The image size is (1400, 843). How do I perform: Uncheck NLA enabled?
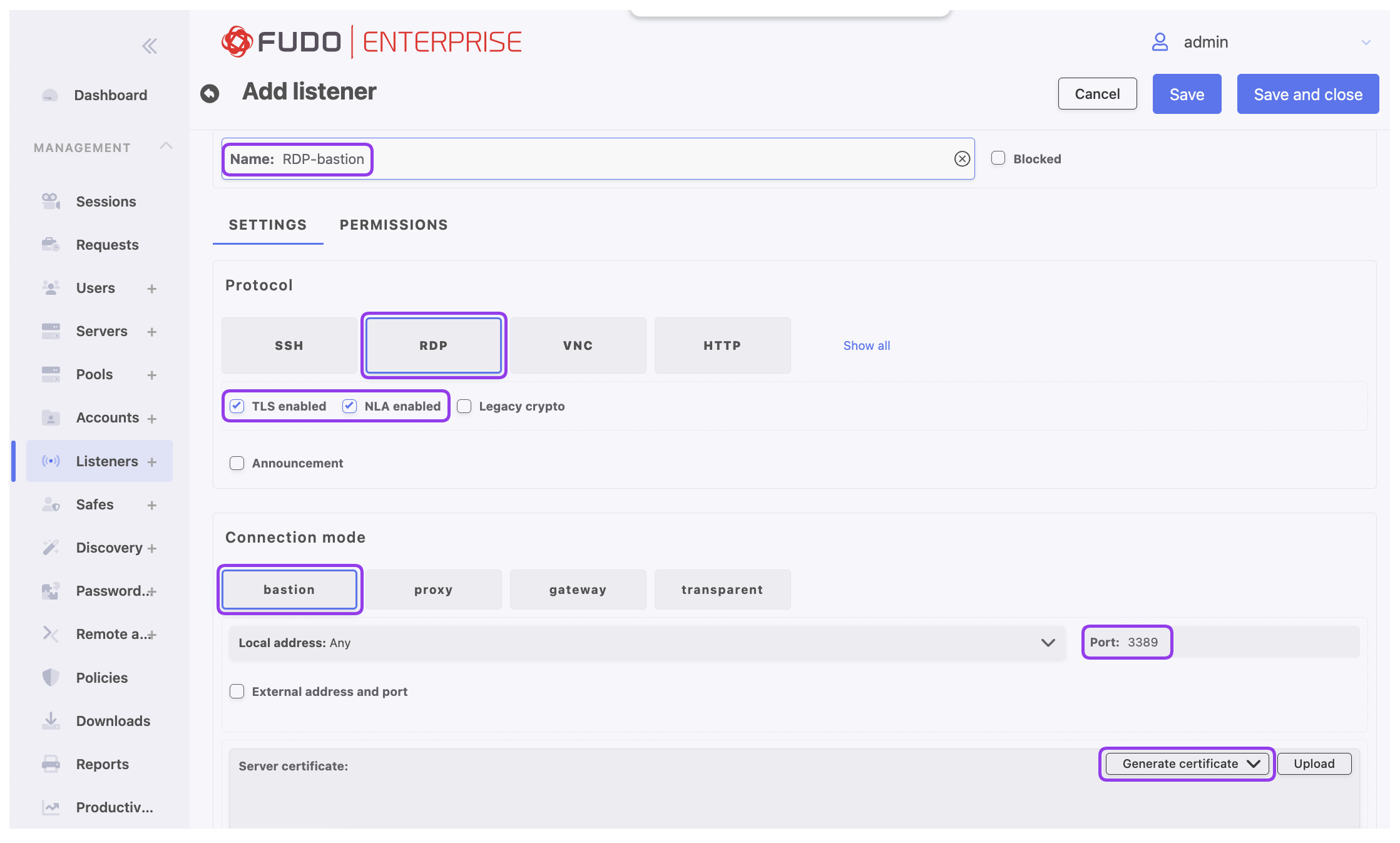(x=349, y=406)
